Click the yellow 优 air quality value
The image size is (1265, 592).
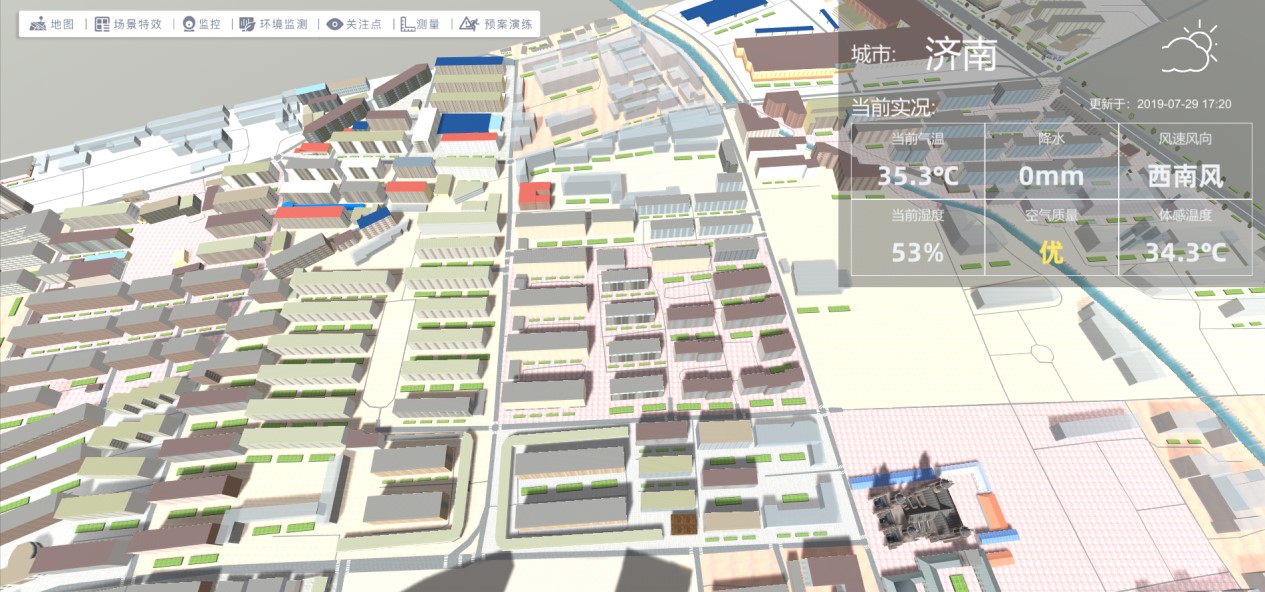pos(1051,252)
